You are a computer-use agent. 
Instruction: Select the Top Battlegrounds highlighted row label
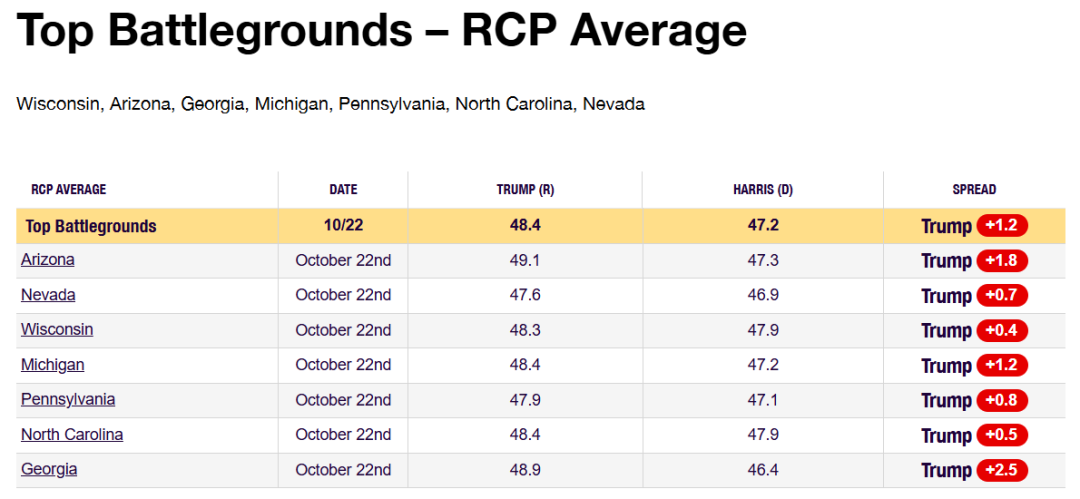point(93,226)
